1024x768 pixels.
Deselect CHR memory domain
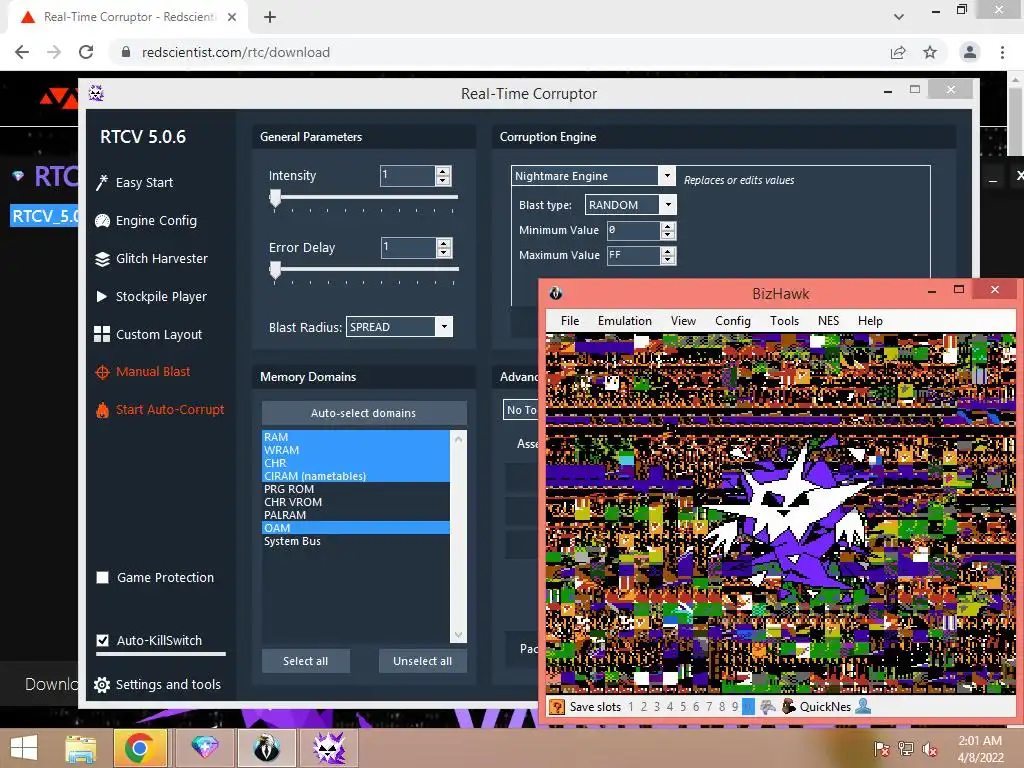[x=356, y=463]
